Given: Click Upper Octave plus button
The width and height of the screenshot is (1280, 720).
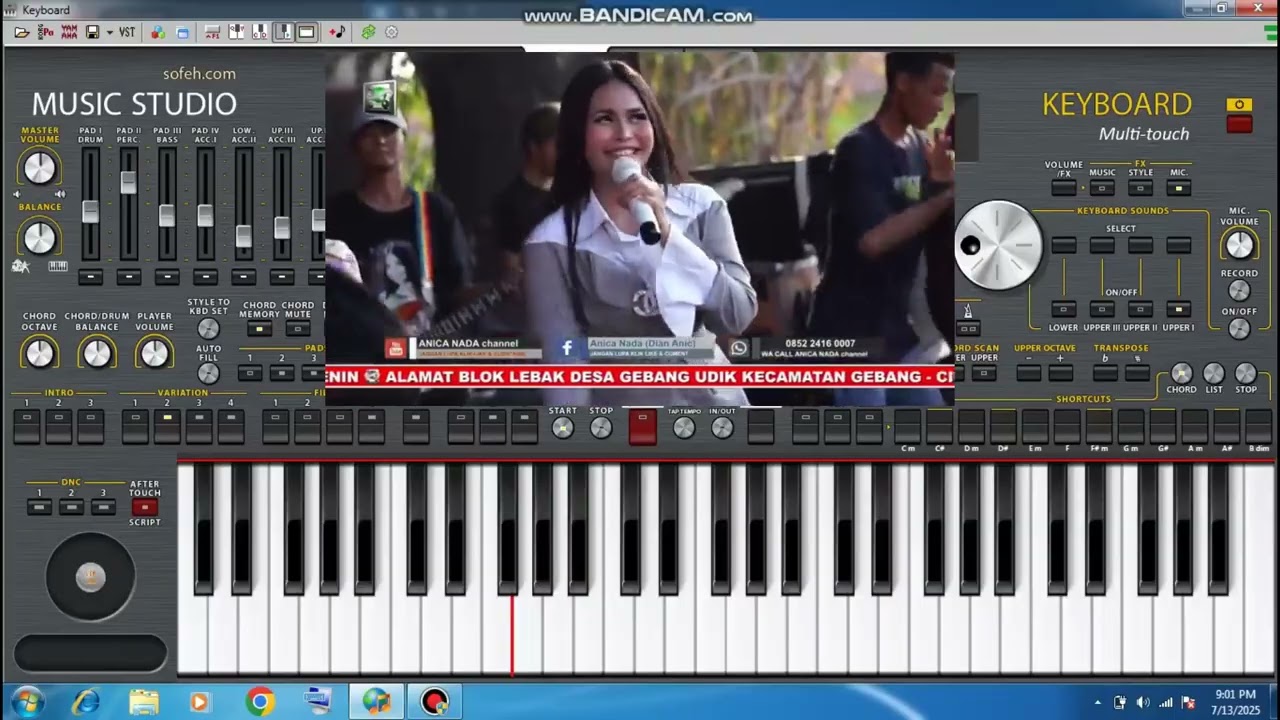Looking at the screenshot, I should pyautogui.click(x=1060, y=373).
